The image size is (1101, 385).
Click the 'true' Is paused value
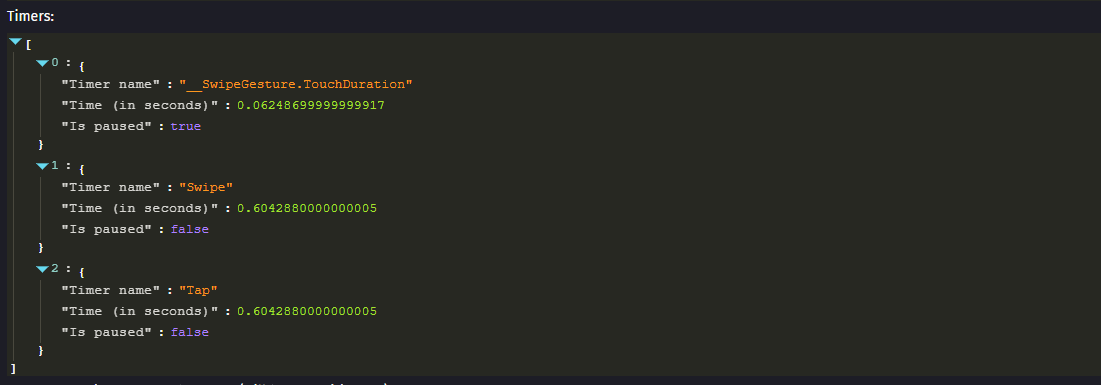185,126
